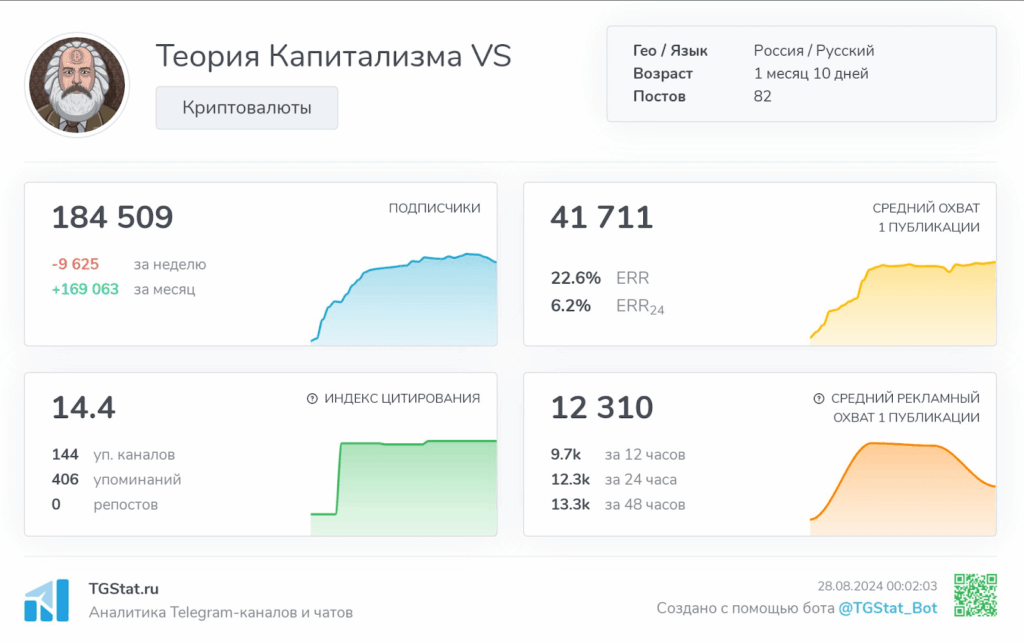Open the @TGStat_Bot link

click(887, 608)
